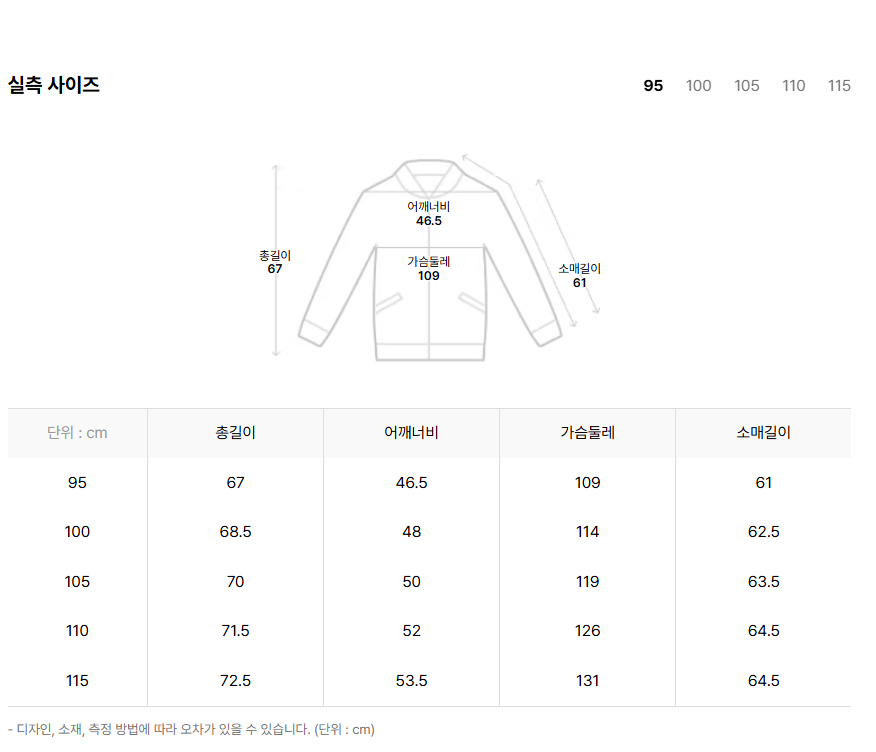Select the 95 size tab

click(x=653, y=85)
